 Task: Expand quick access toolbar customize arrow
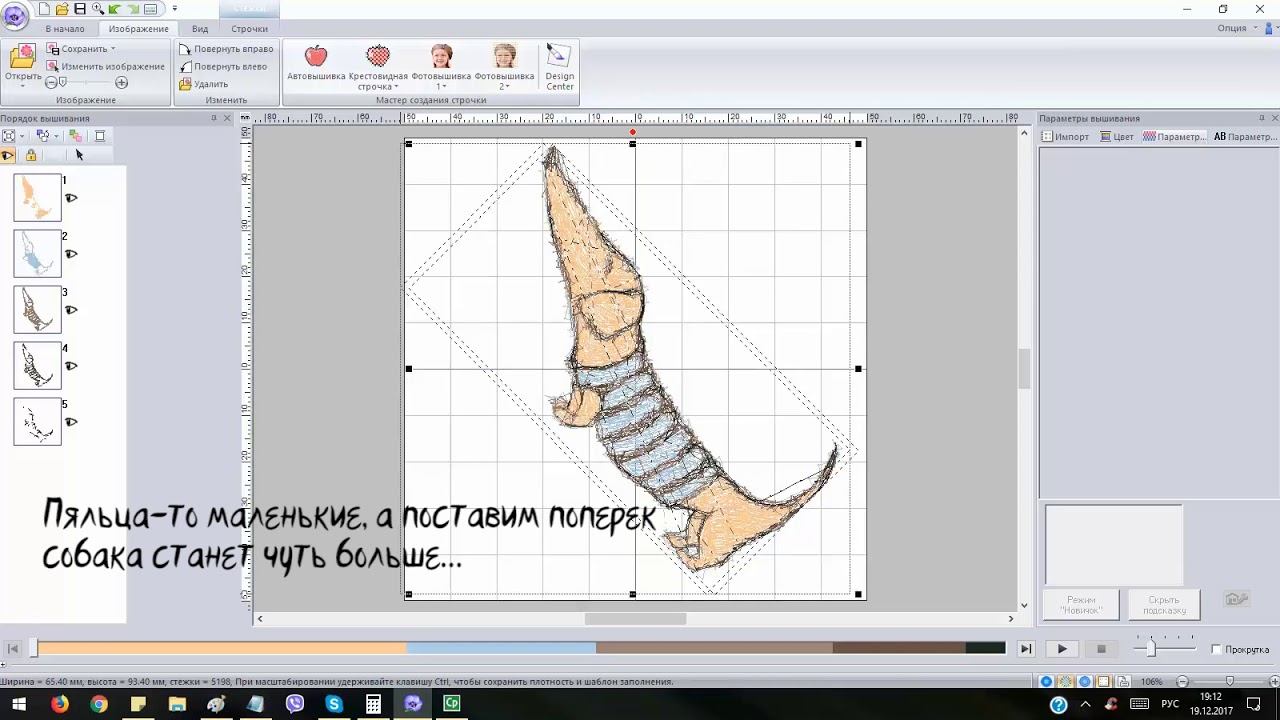click(x=174, y=9)
